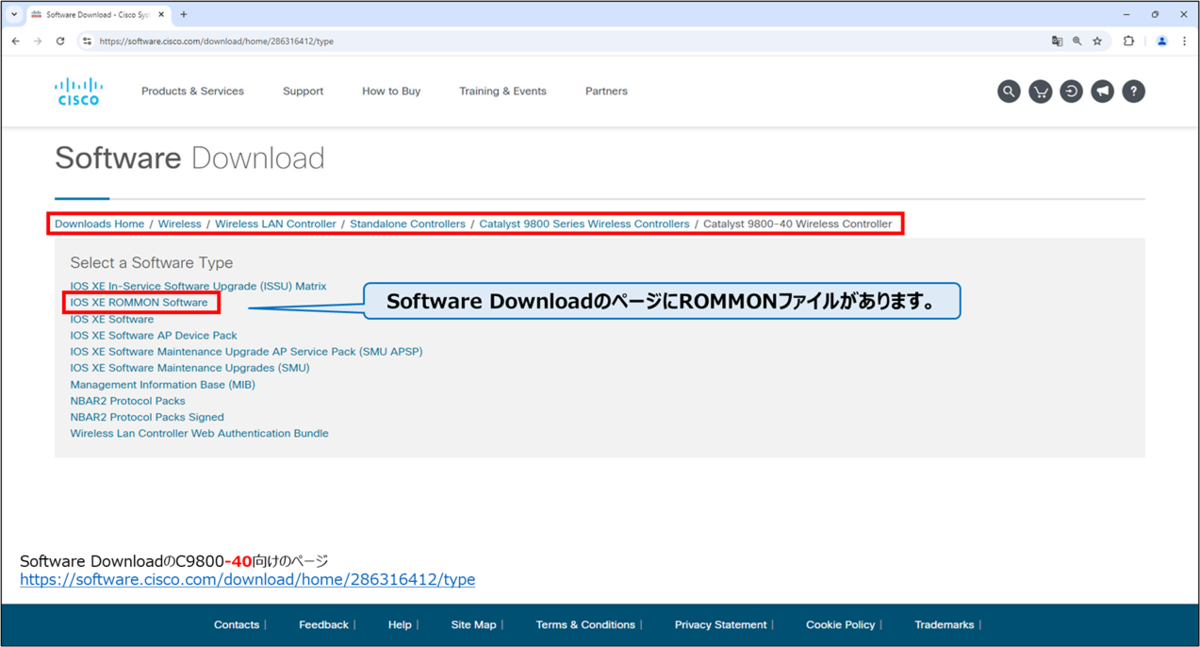Open Cookie Policy footer link
Screen dimensions: 1200x647
840,625
